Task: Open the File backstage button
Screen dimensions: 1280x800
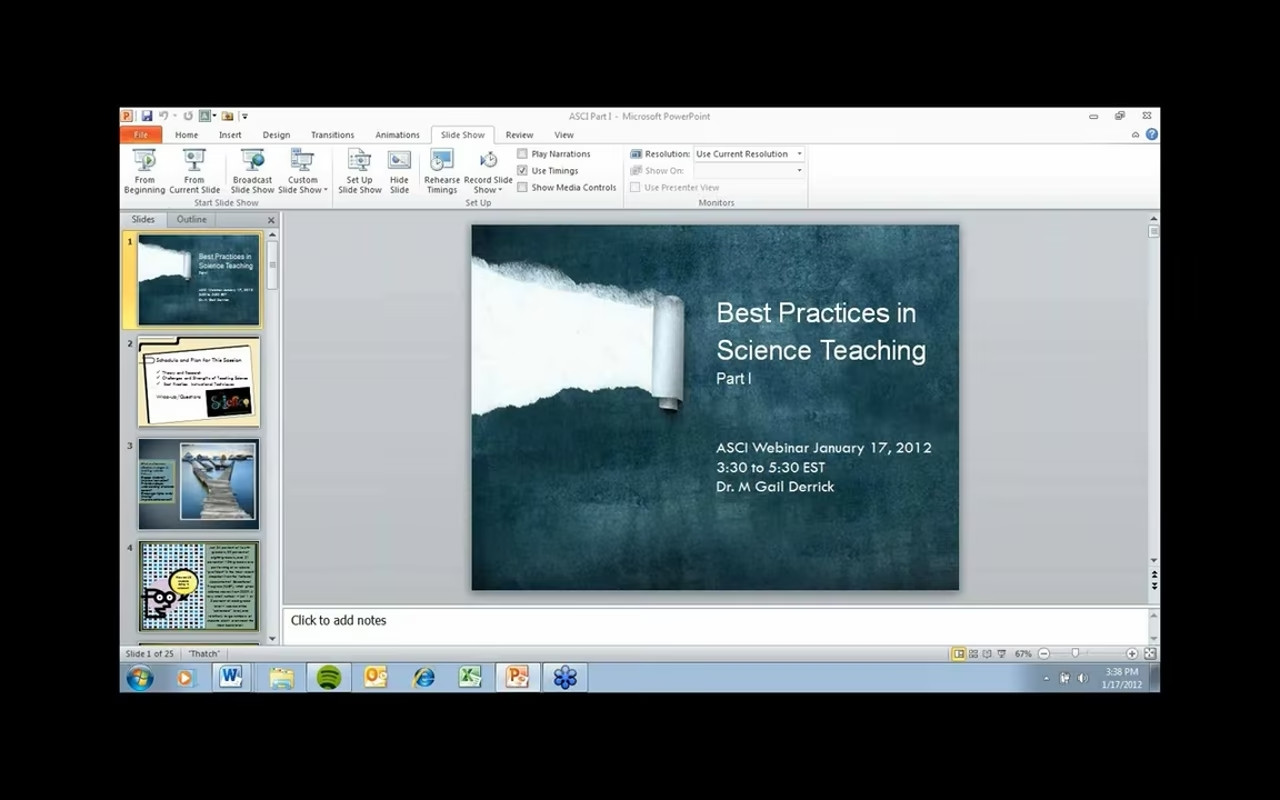Action: coord(141,135)
